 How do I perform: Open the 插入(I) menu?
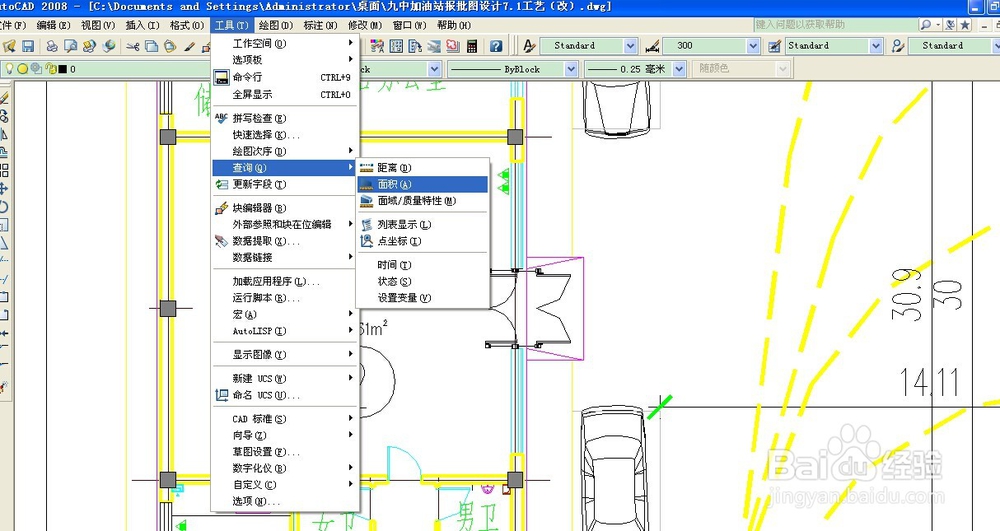142,25
